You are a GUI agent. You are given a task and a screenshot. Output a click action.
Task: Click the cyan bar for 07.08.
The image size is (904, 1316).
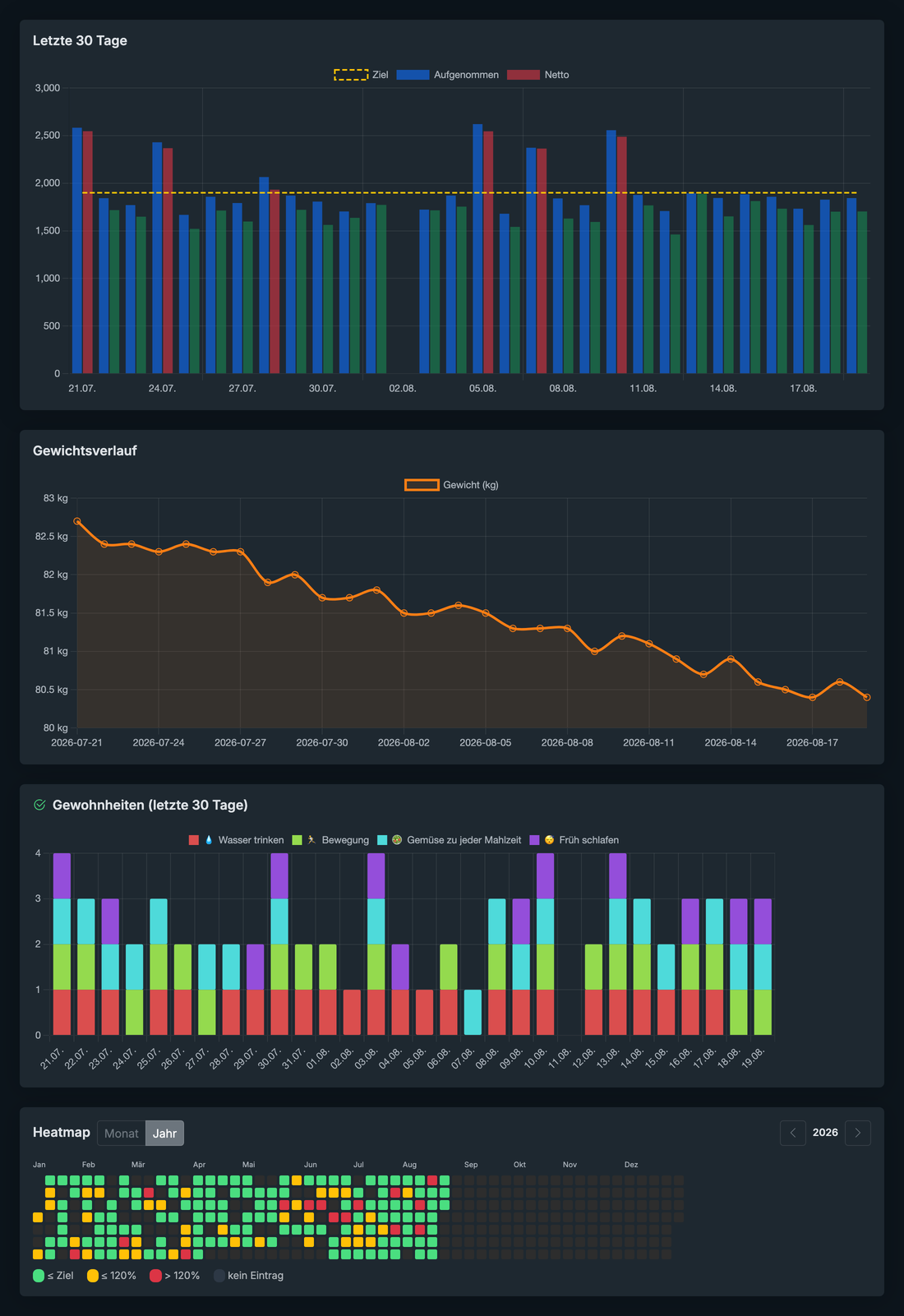coord(473,1013)
